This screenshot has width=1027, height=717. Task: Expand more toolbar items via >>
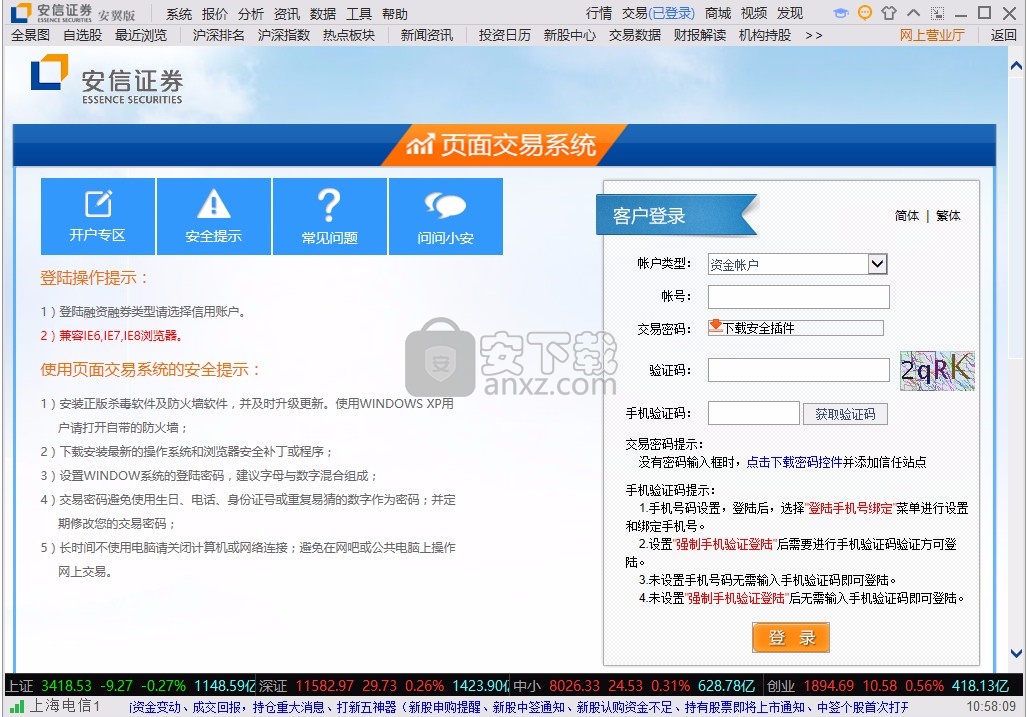813,35
